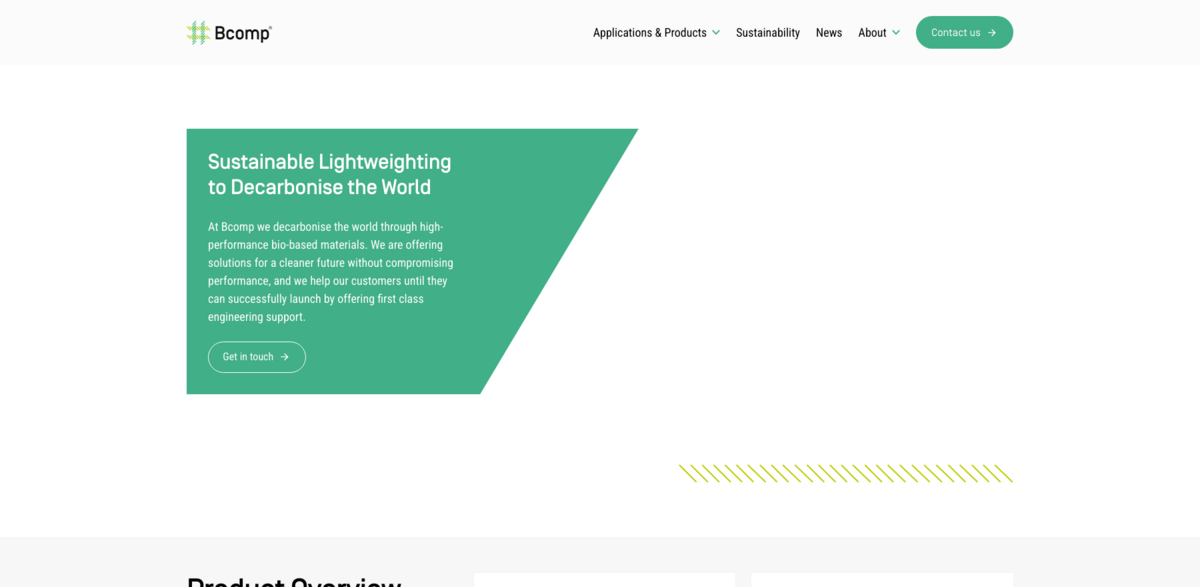This screenshot has height=587, width=1200.
Task: Click the Get in touch button
Action: click(256, 357)
